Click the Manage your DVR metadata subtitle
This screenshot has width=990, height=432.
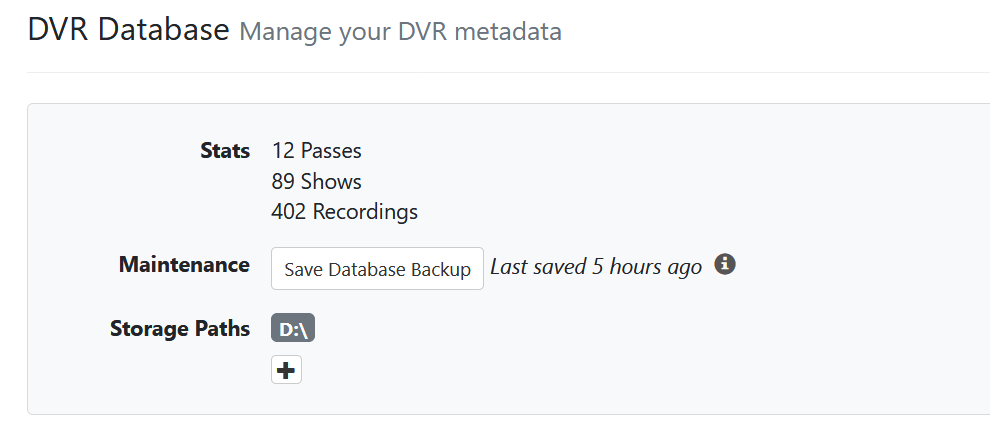pyautogui.click(x=400, y=32)
